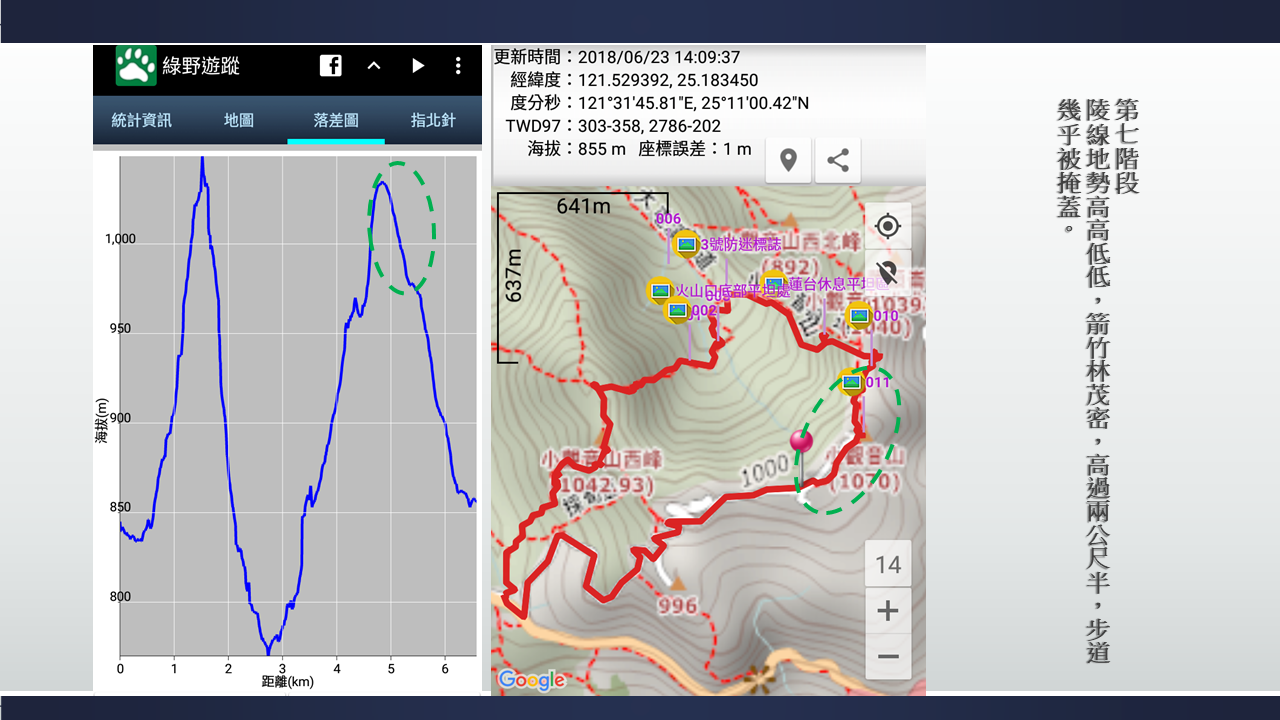Screen dimensions: 1280x720
Task: Select the 落差圖 tab
Action: pyautogui.click(x=336, y=120)
